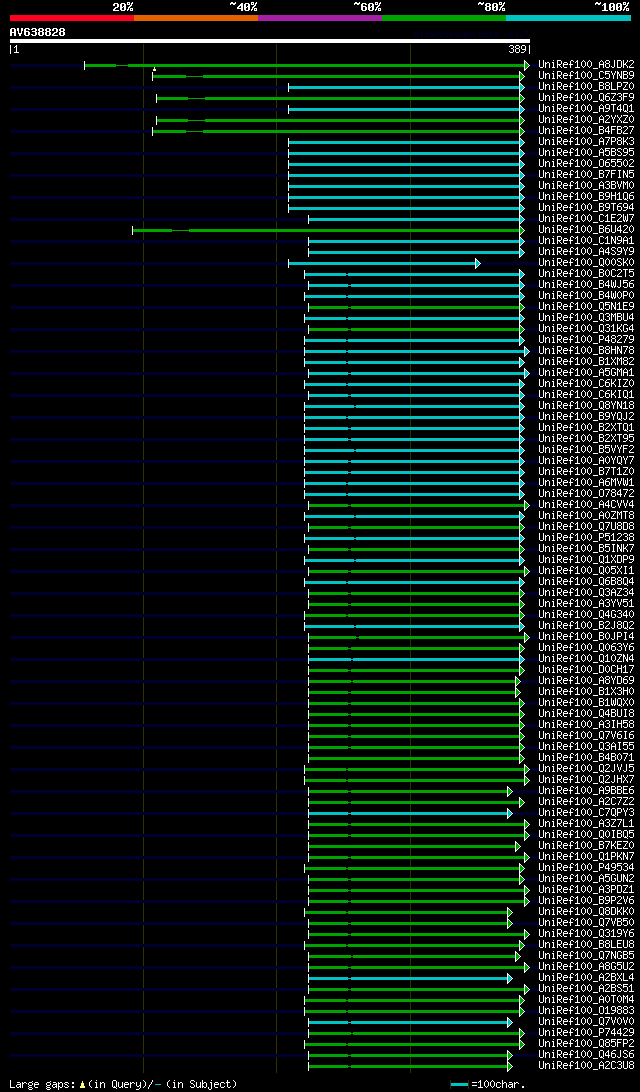Click the cyan ~100% identity legend segment
Image resolution: width=640 pixels, height=1092 pixels.
click(x=568, y=17)
